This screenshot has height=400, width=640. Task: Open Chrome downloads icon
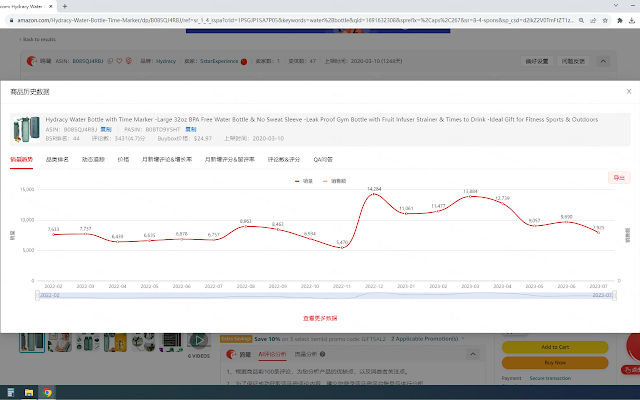(632, 20)
